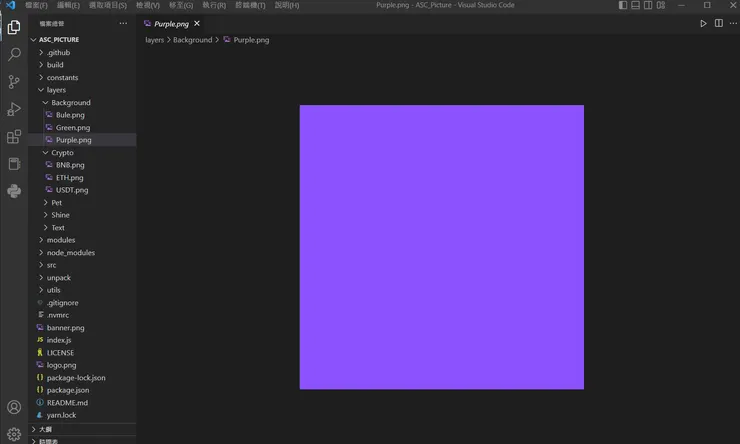740x444 pixels.
Task: Expand the Shine folder
Action: pyautogui.click(x=82, y=215)
